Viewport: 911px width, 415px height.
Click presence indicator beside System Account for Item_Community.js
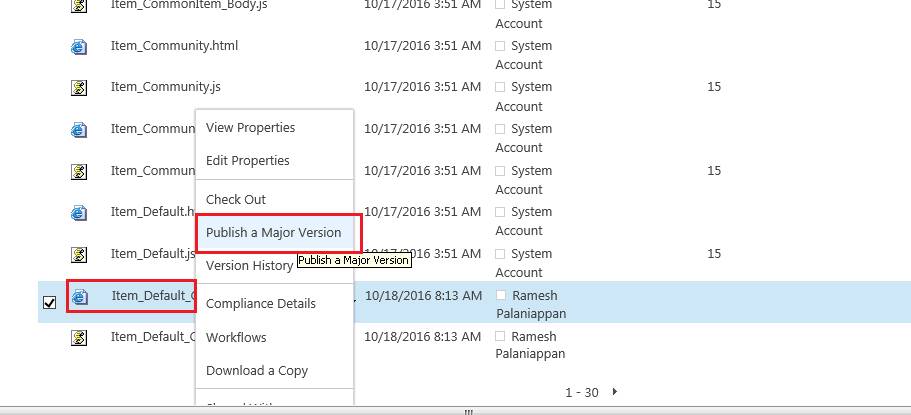pyautogui.click(x=500, y=87)
